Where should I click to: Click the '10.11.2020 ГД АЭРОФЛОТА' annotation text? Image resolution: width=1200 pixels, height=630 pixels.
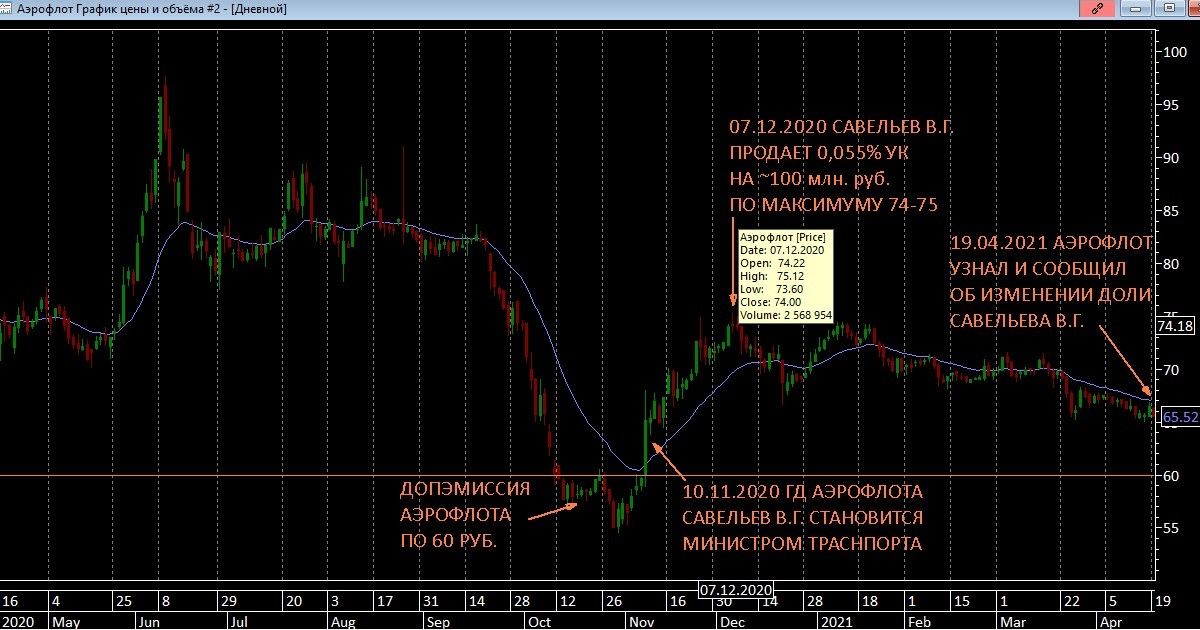(x=803, y=492)
